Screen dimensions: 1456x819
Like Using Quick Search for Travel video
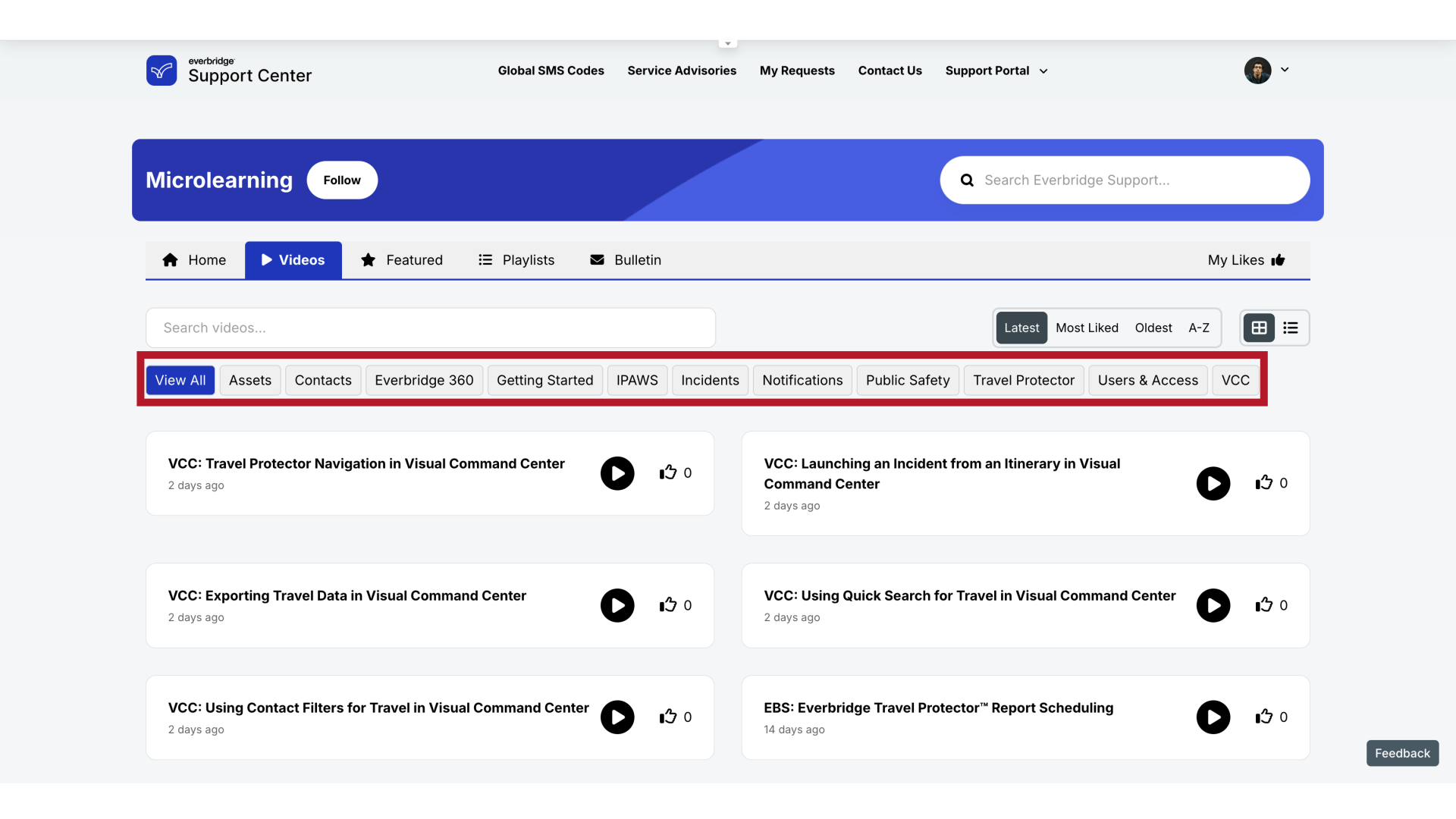1263,604
